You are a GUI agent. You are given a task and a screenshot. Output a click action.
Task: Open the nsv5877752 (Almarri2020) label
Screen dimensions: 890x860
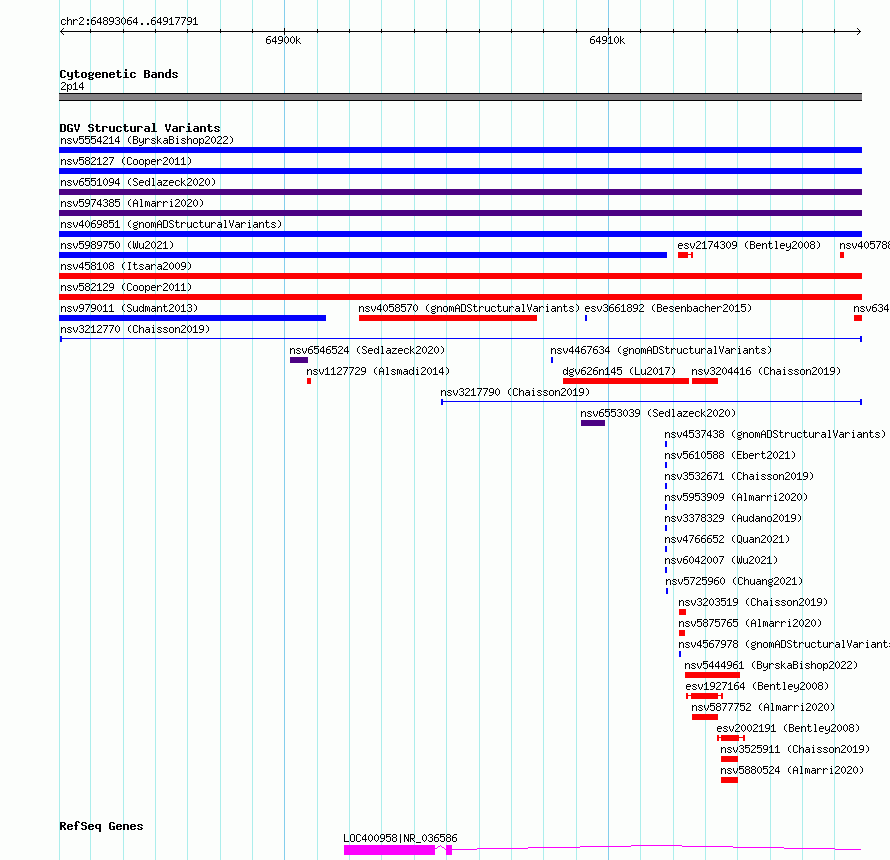[x=763, y=707]
